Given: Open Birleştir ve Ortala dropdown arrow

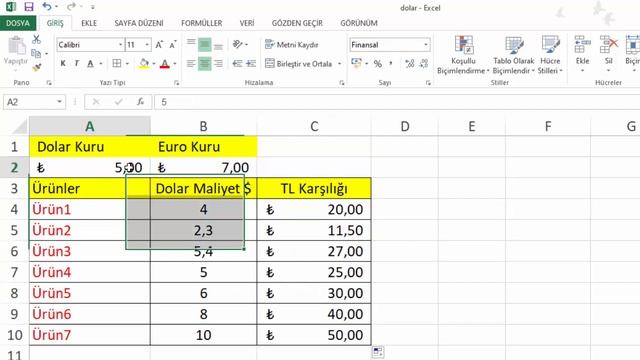Looking at the screenshot, I should point(340,64).
